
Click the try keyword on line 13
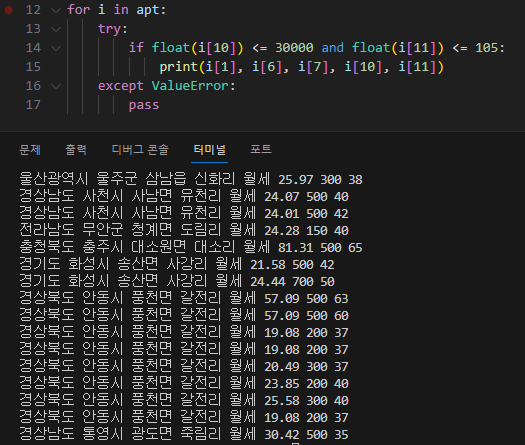109,29
